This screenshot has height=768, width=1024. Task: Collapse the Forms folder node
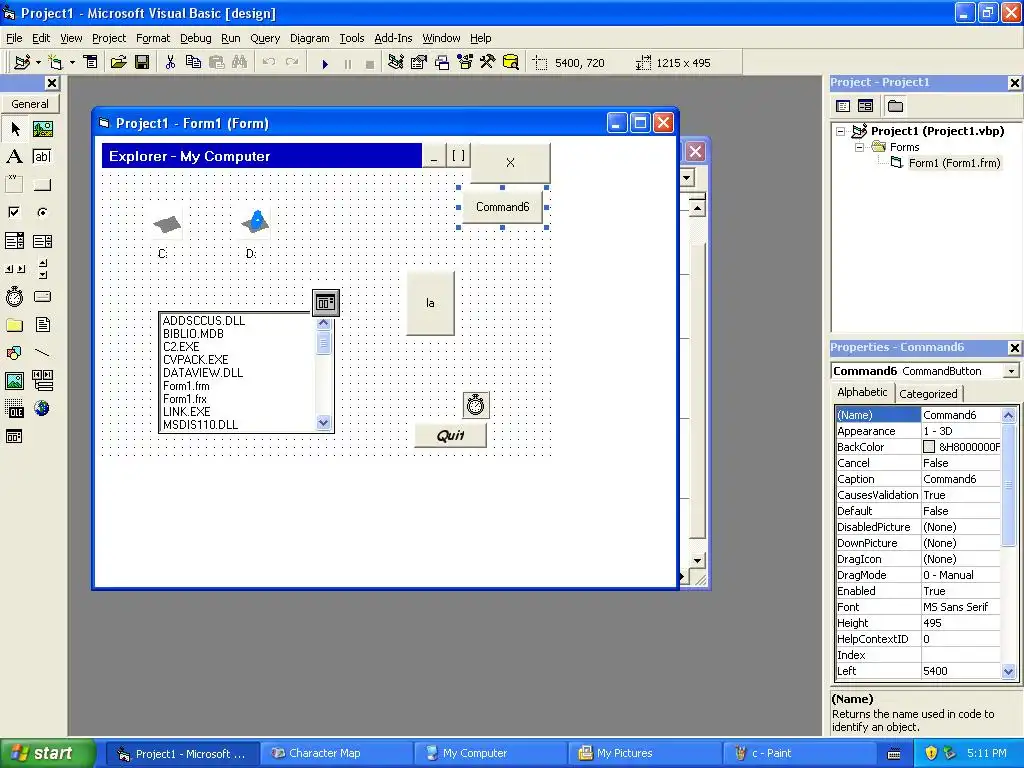[859, 147]
